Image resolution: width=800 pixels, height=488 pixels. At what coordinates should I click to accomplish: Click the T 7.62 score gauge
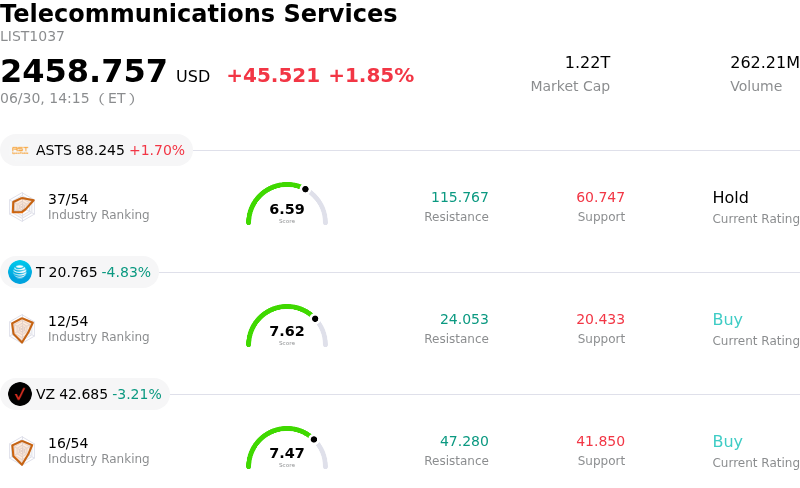(x=287, y=326)
